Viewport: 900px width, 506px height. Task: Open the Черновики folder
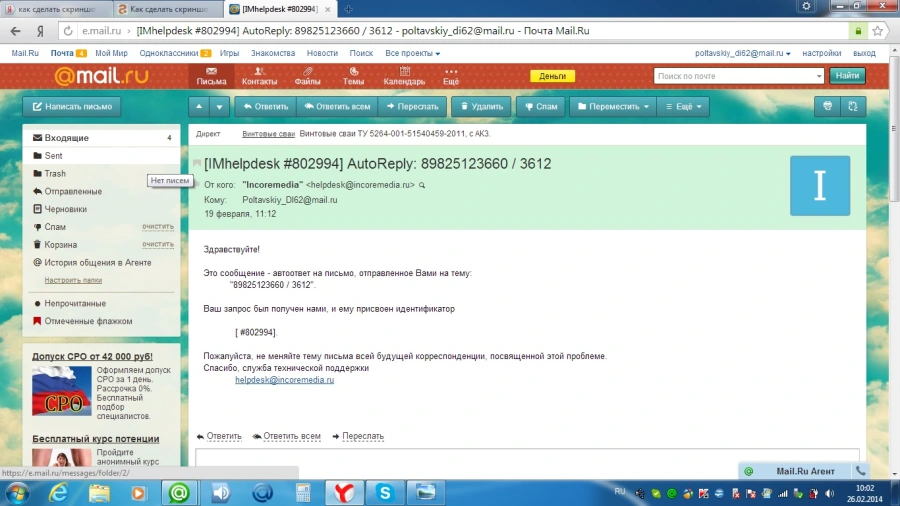click(102, 209)
